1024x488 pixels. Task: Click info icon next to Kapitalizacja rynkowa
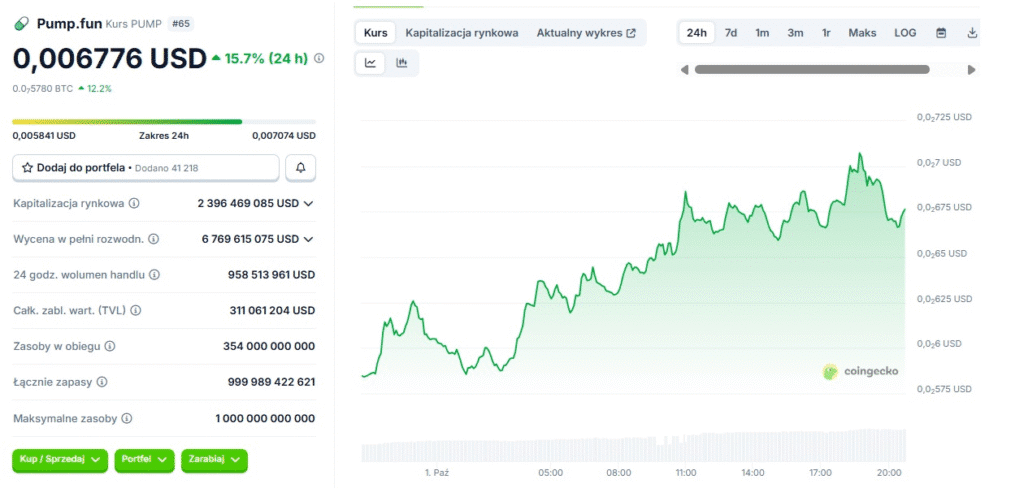[x=134, y=203]
